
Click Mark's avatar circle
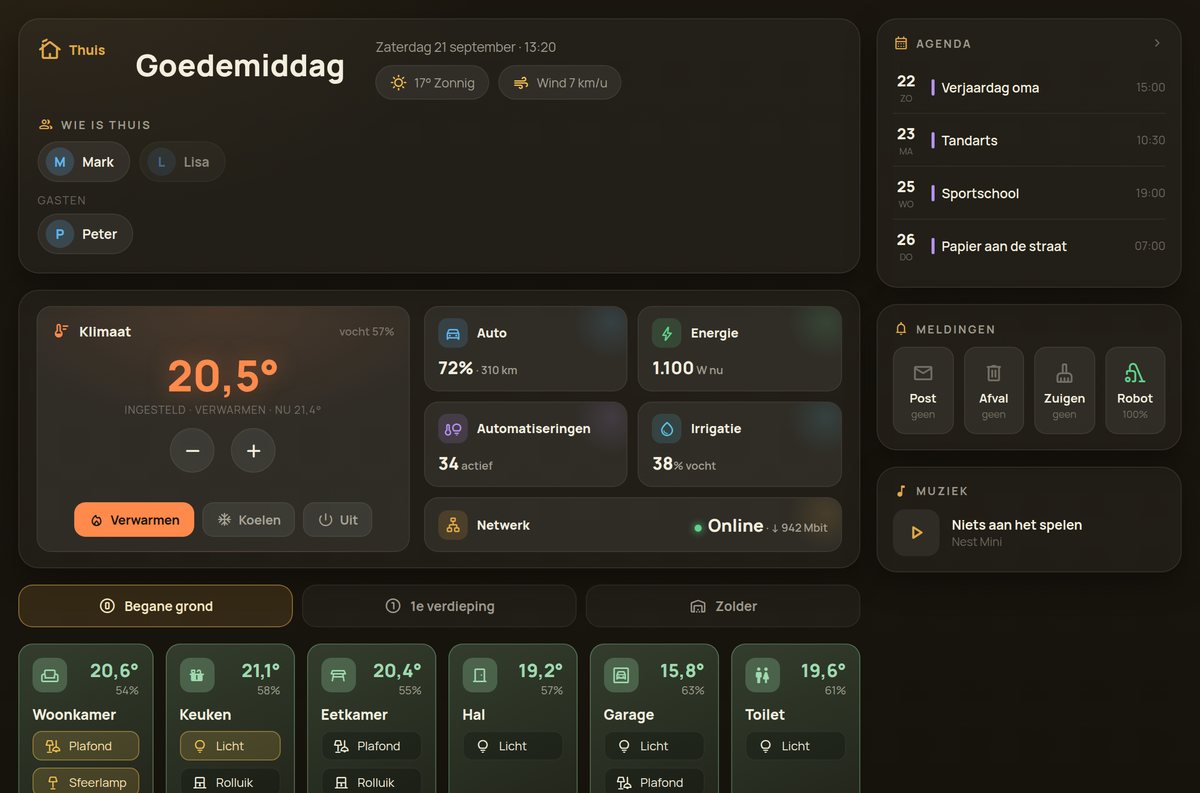click(60, 162)
